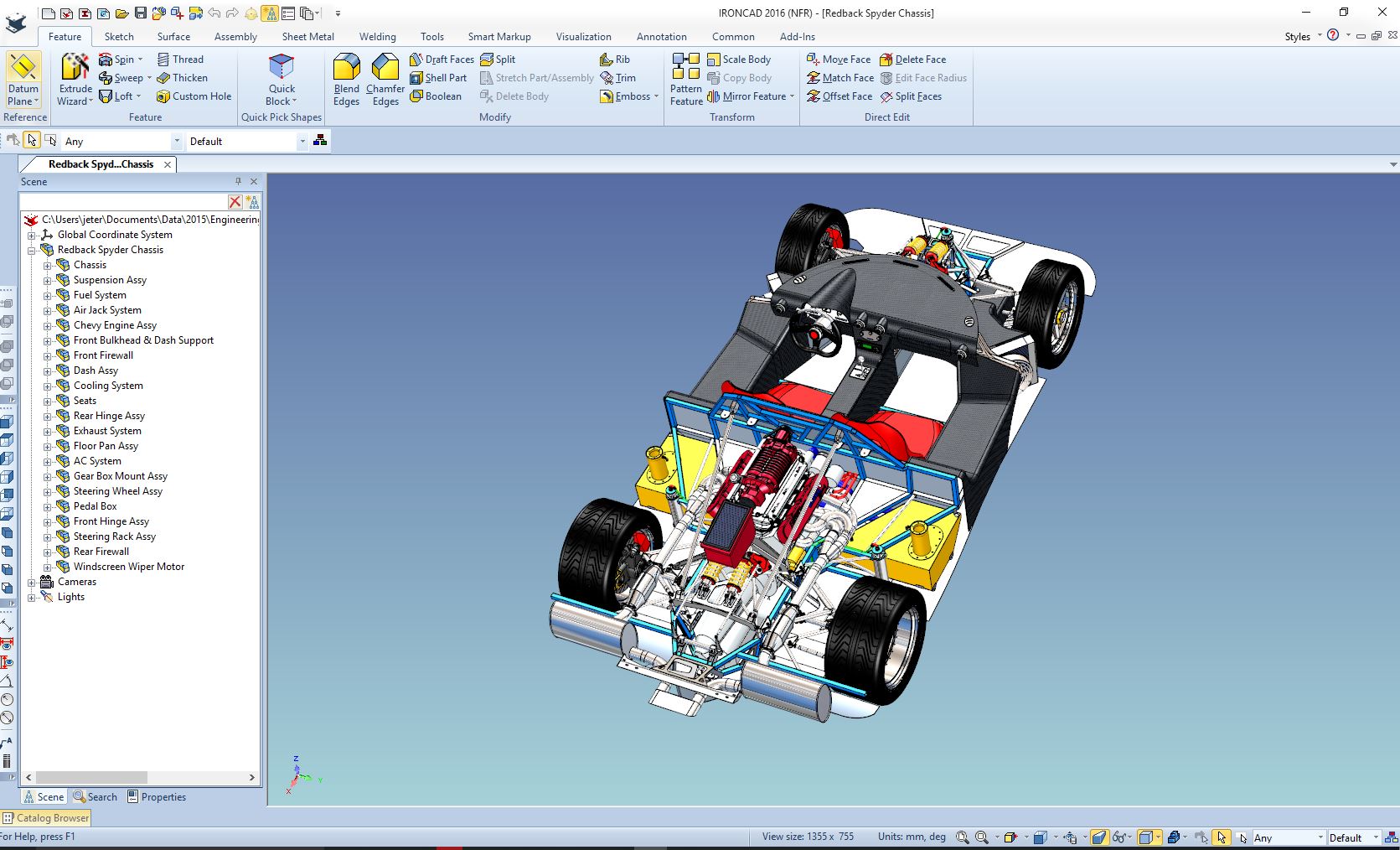Screen dimensions: 1400x850
Task: Expand the Chevy Engine Assy node
Action: (x=48, y=325)
